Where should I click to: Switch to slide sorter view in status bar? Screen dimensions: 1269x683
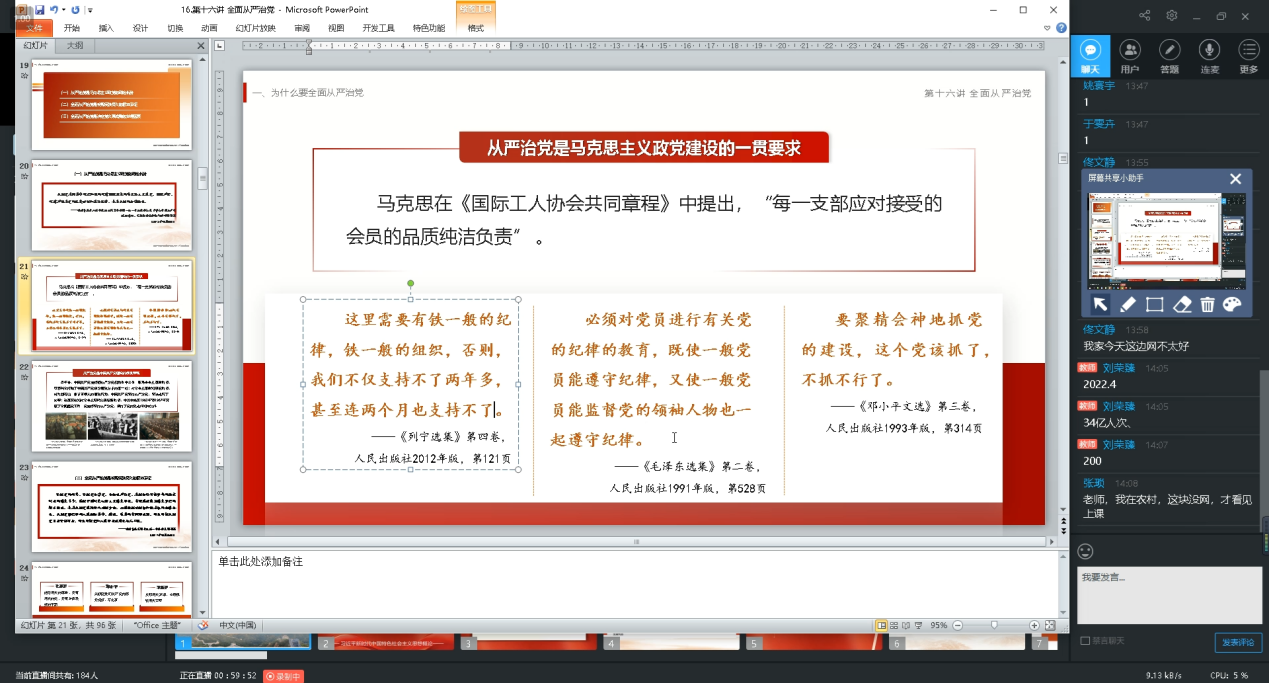(896, 625)
